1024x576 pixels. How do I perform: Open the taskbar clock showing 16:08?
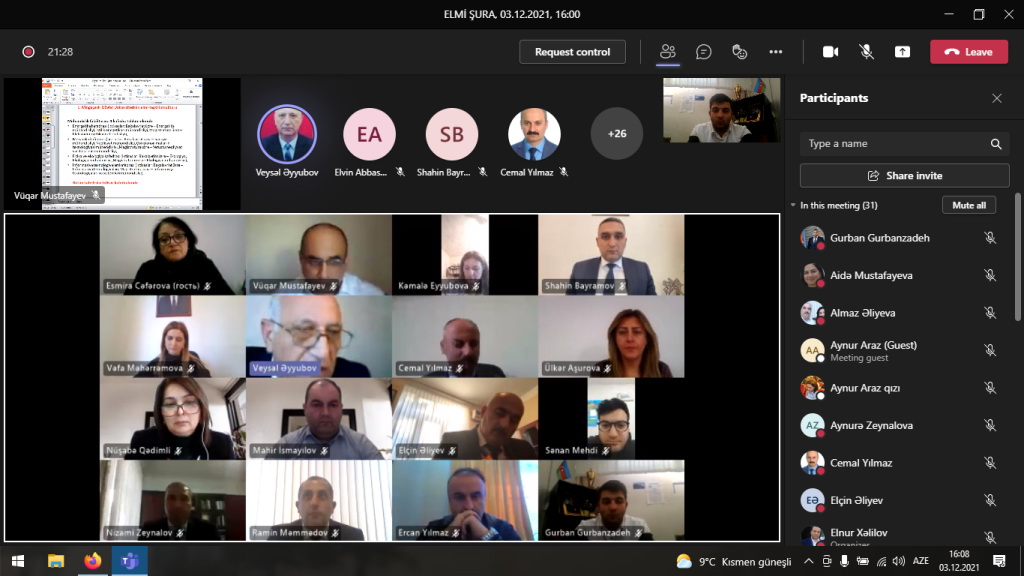959,561
